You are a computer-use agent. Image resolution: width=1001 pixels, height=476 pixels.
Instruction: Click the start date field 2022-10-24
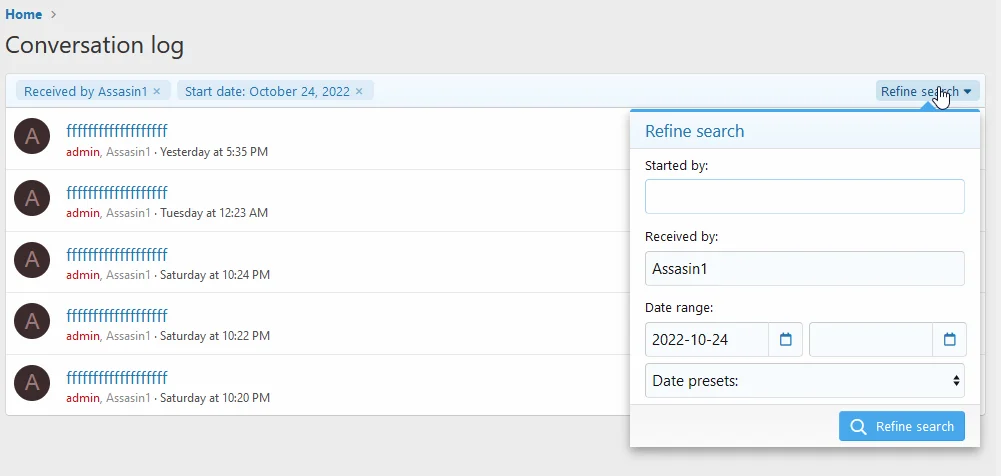tap(707, 340)
